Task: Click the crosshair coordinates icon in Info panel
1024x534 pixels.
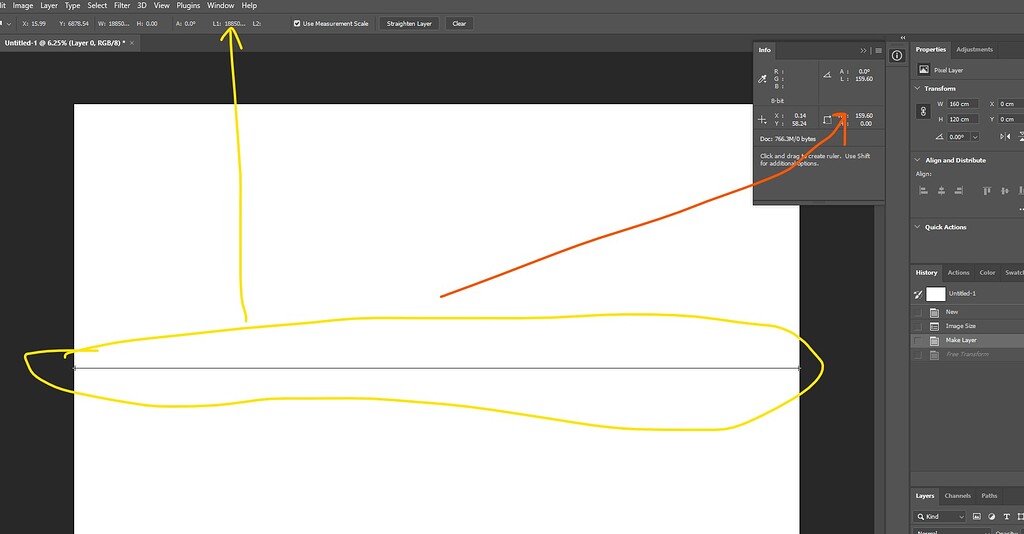Action: [x=762, y=119]
